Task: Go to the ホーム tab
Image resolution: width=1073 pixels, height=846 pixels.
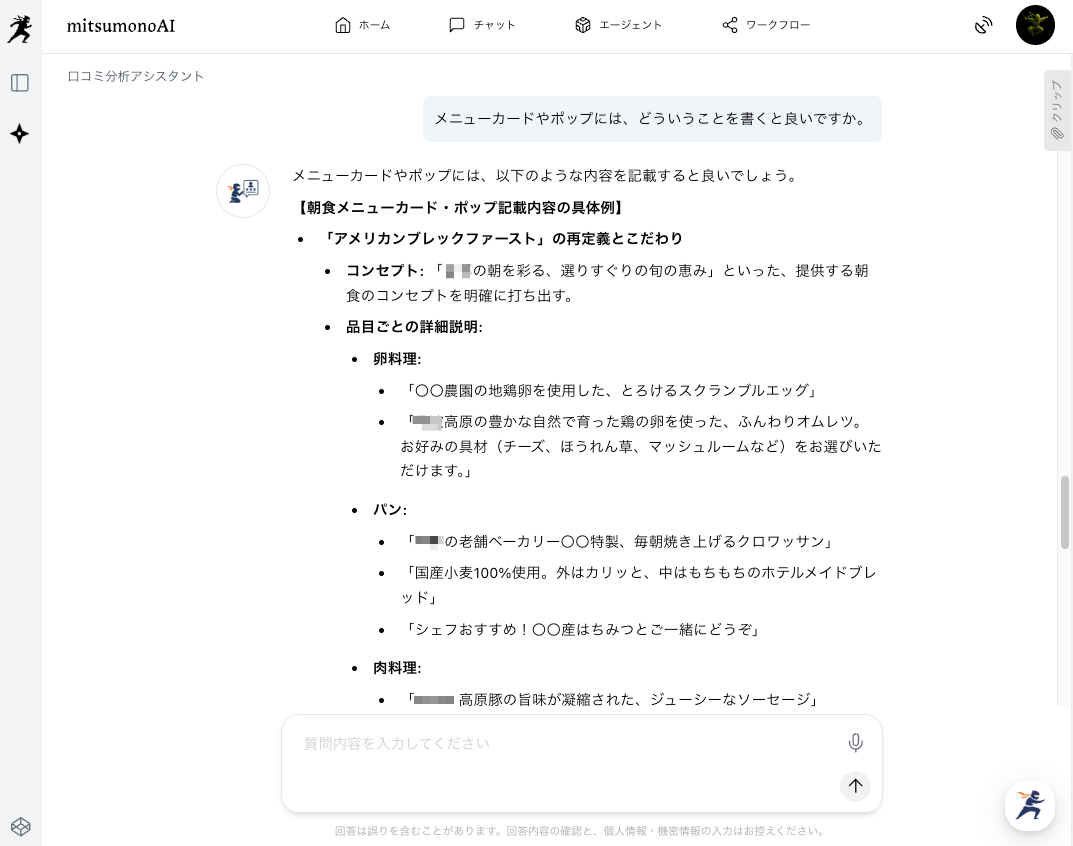Action: click(x=362, y=25)
